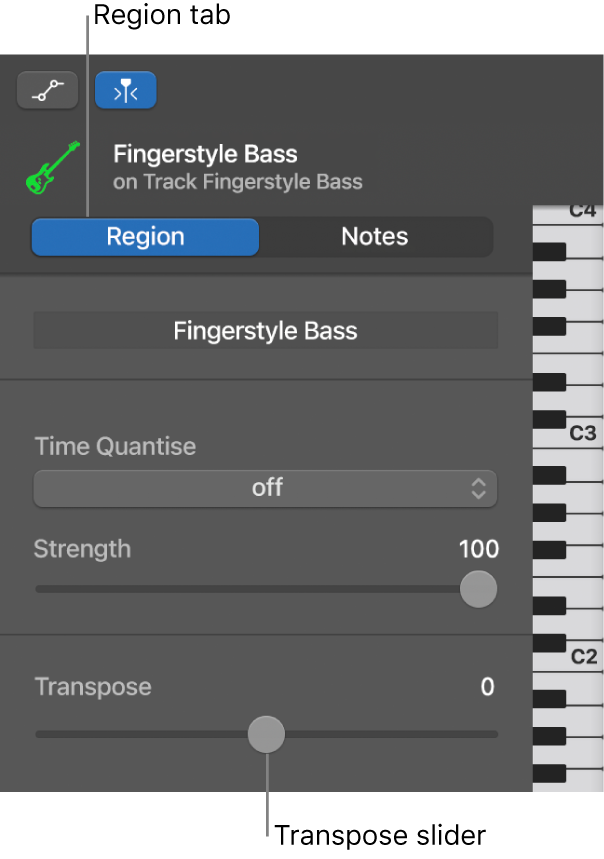Image resolution: width=604 pixels, height=859 pixels.
Task: Click the Time Quantise chevron arrows
Action: click(479, 489)
